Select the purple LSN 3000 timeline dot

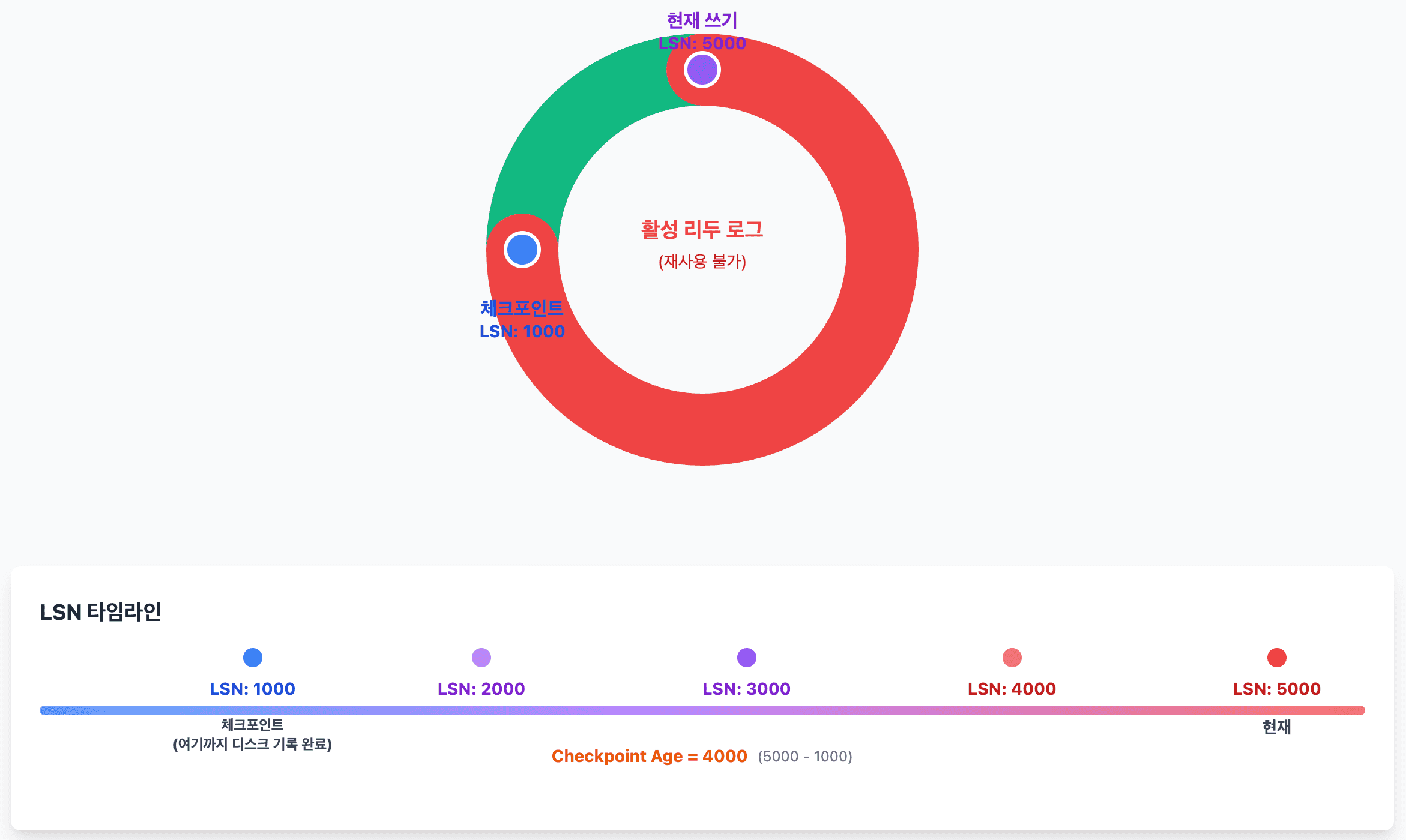(746, 658)
